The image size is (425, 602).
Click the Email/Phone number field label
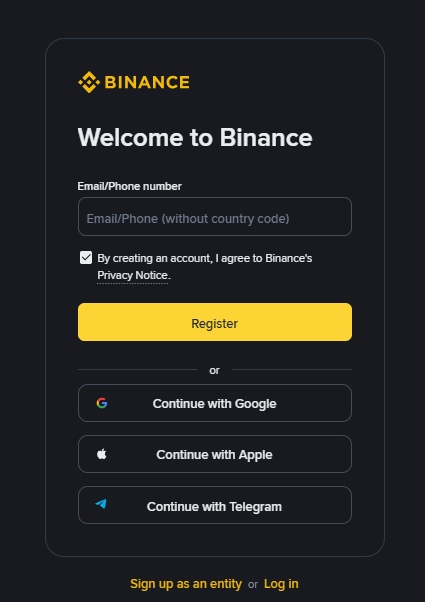point(129,186)
